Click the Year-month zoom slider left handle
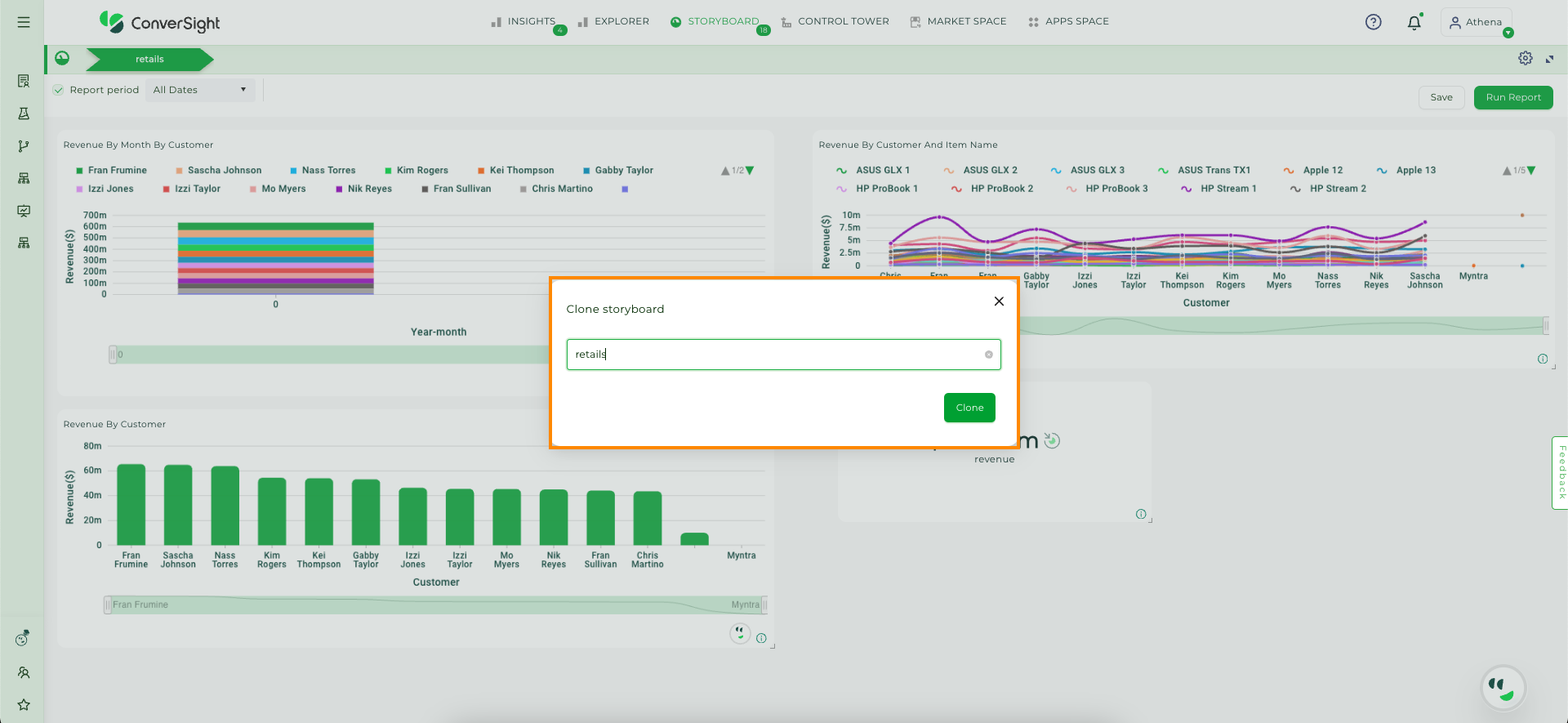 pyautogui.click(x=113, y=355)
